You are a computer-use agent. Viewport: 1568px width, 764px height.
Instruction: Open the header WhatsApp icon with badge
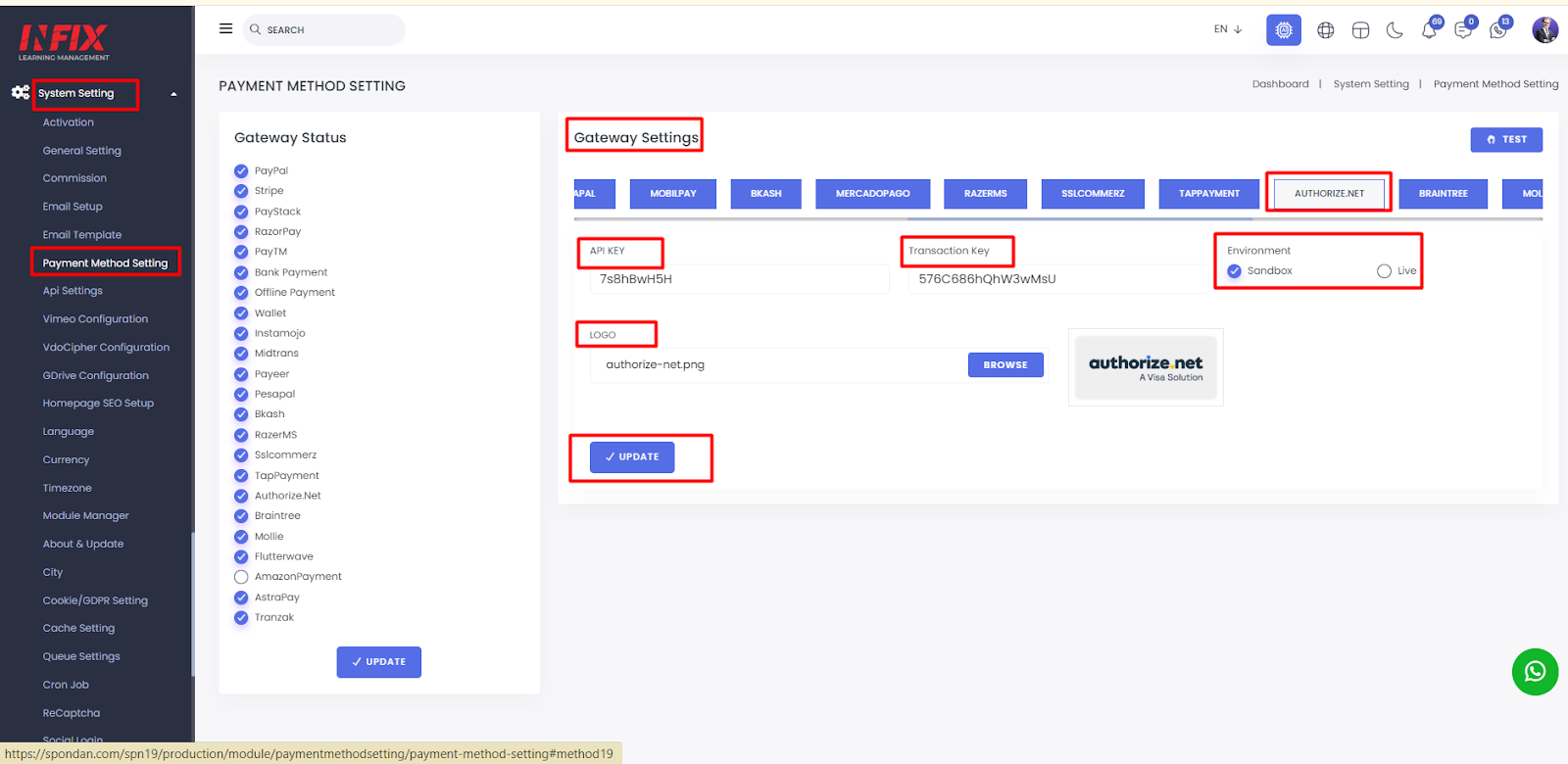[x=1499, y=29]
